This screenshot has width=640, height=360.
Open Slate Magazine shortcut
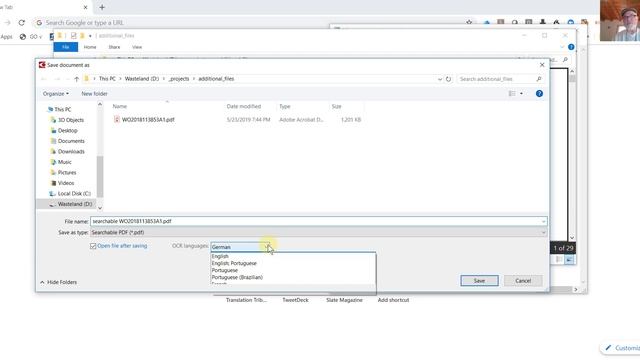point(344,300)
